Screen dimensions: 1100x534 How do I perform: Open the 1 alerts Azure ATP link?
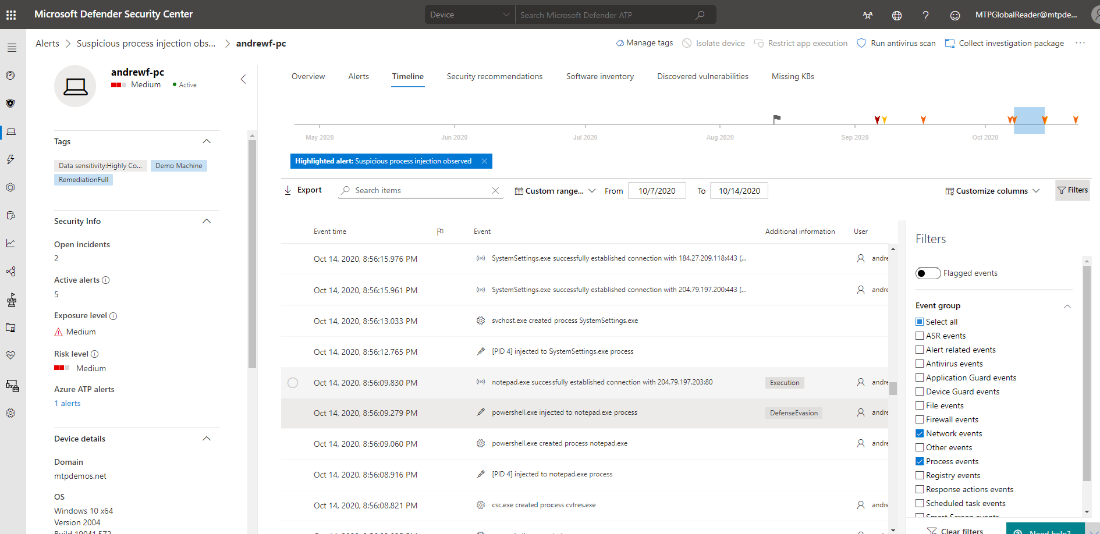coord(67,403)
